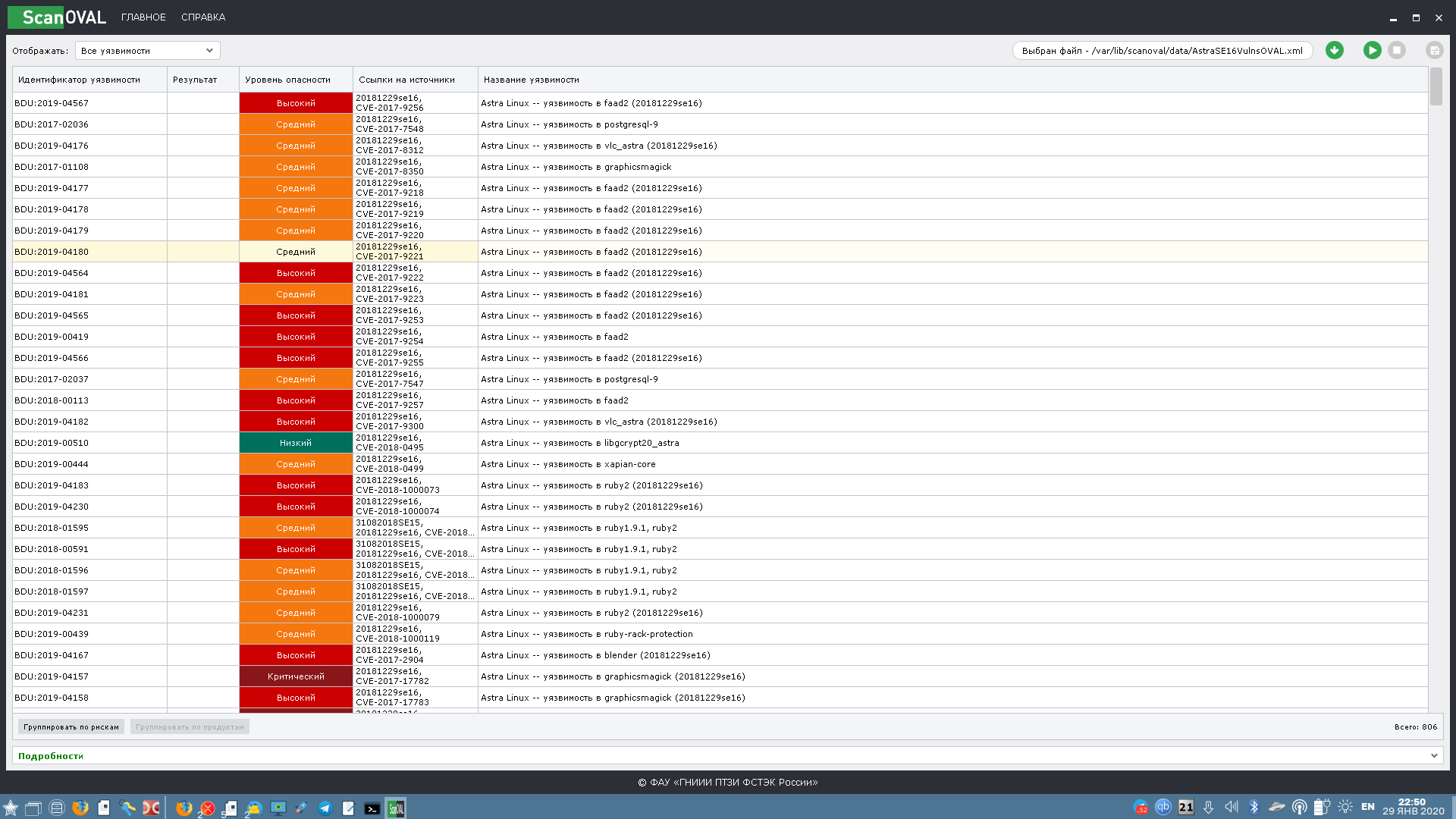Open the 'Все уязвимости' display filter dropdown
This screenshot has height=819, width=1456.
[148, 51]
